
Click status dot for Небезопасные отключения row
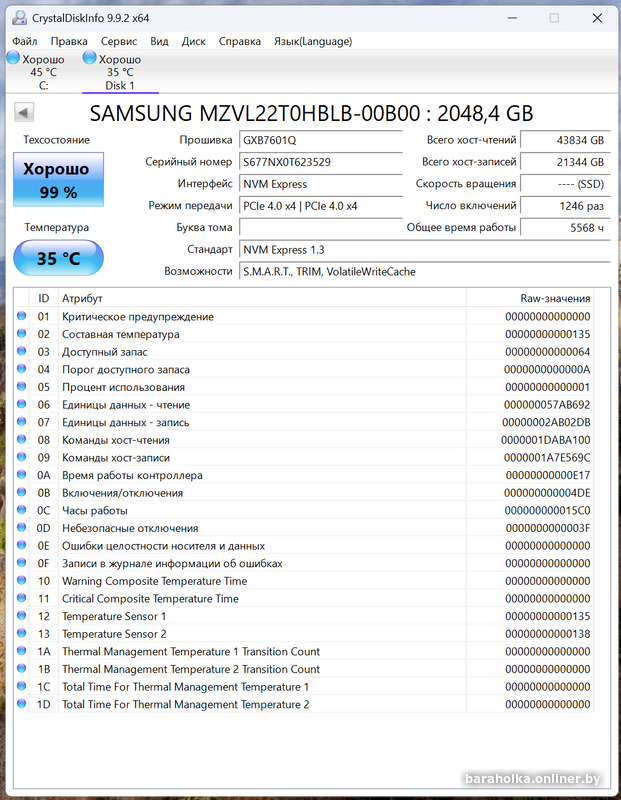[21, 528]
